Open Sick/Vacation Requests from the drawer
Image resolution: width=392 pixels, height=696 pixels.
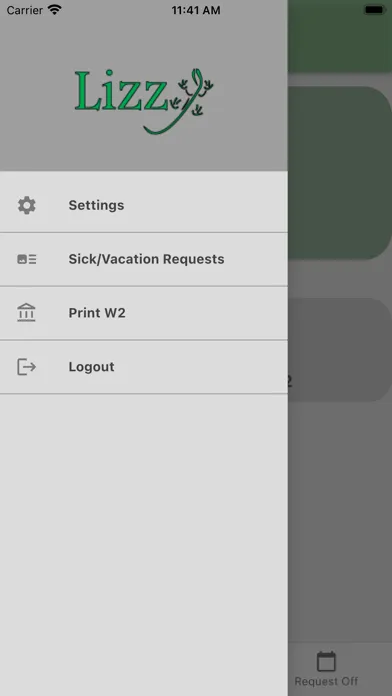tap(144, 259)
